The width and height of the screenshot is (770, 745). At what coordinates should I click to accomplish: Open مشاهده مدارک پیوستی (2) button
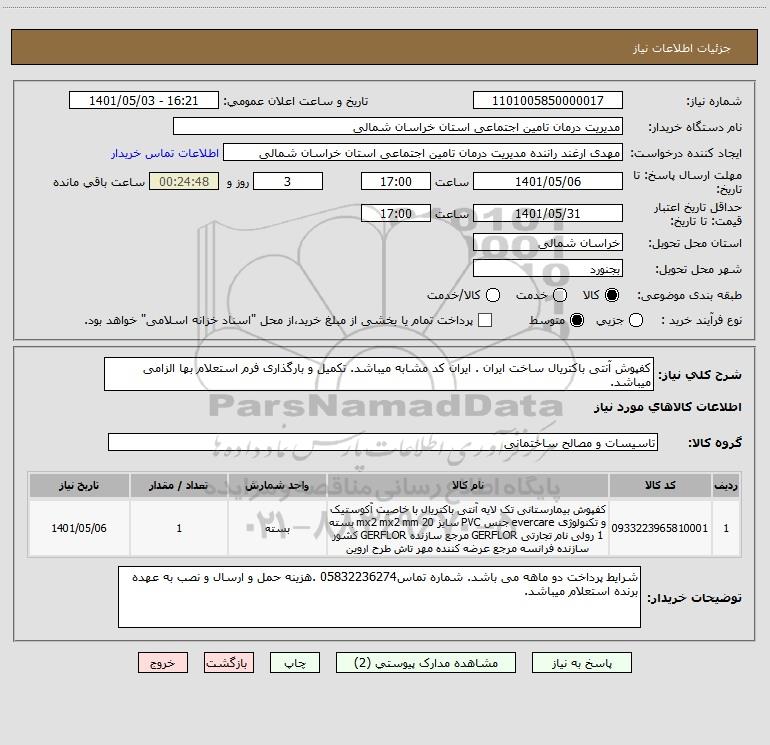[x=426, y=663]
